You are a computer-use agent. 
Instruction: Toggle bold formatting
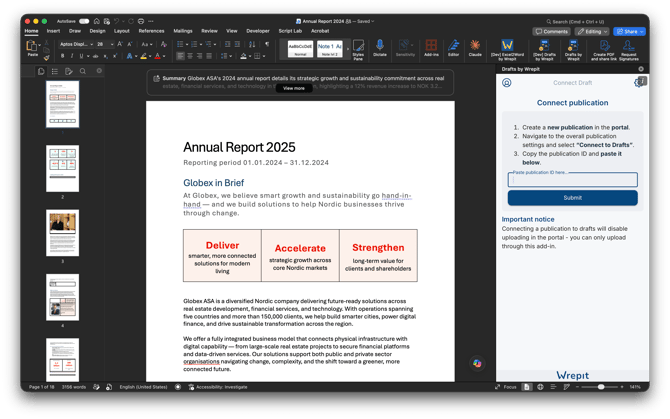62,56
